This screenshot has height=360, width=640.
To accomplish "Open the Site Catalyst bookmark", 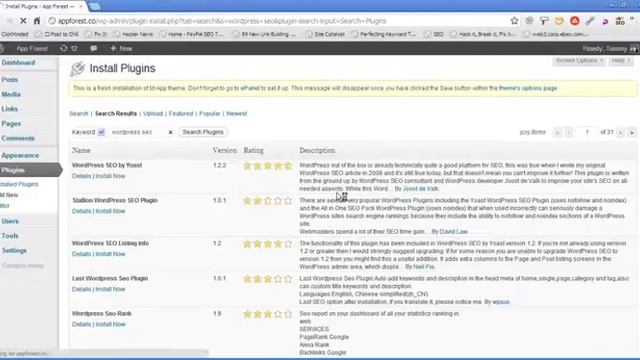I will click(325, 34).
